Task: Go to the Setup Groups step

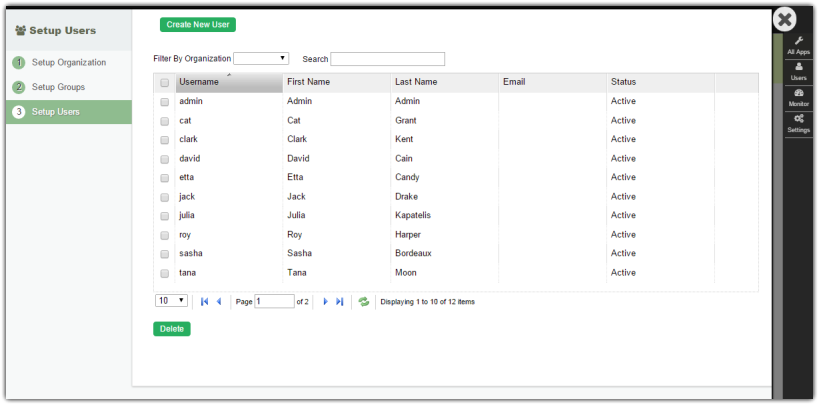Action: coord(58,87)
